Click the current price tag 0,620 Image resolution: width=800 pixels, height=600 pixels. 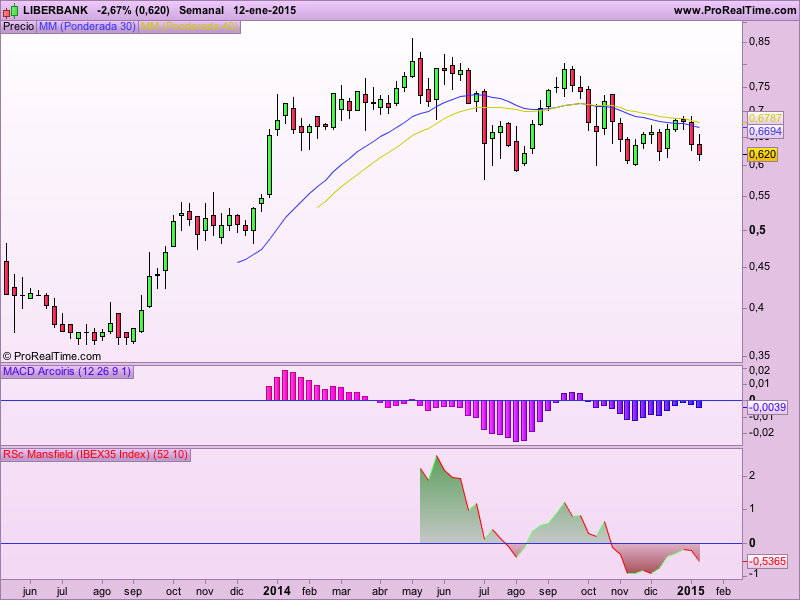click(763, 154)
